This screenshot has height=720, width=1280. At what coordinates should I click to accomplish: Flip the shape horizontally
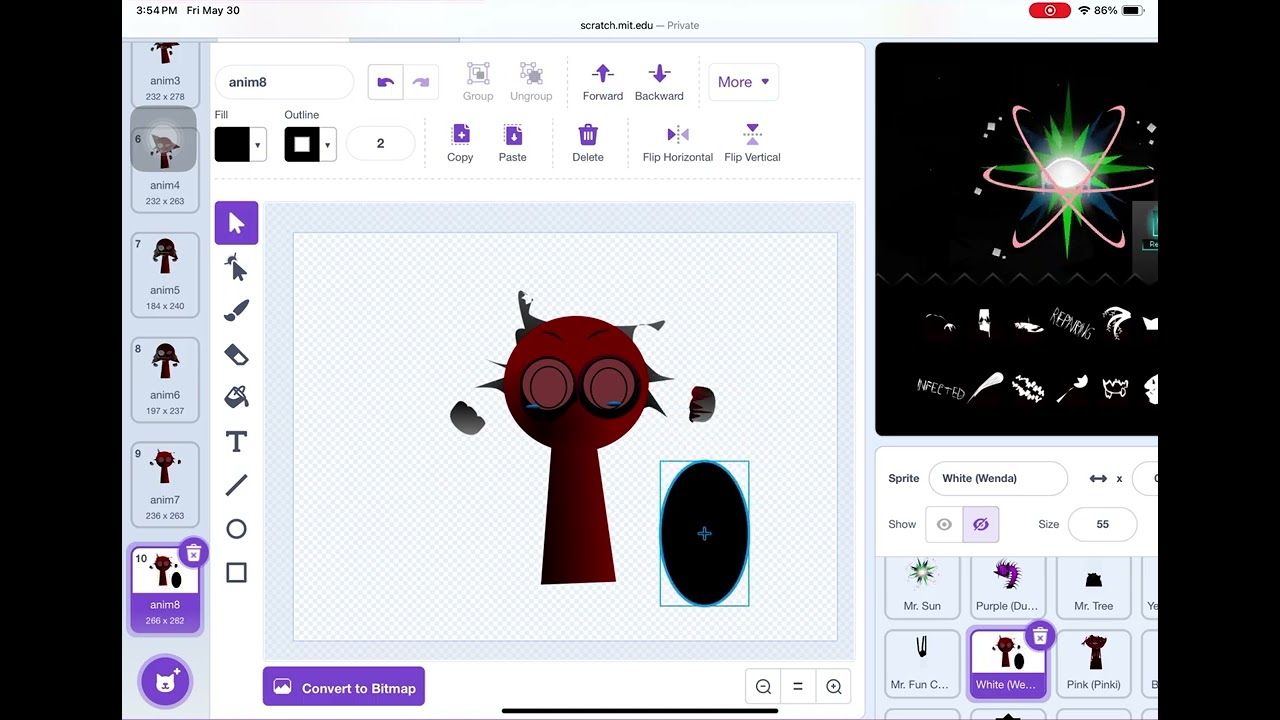click(x=678, y=143)
